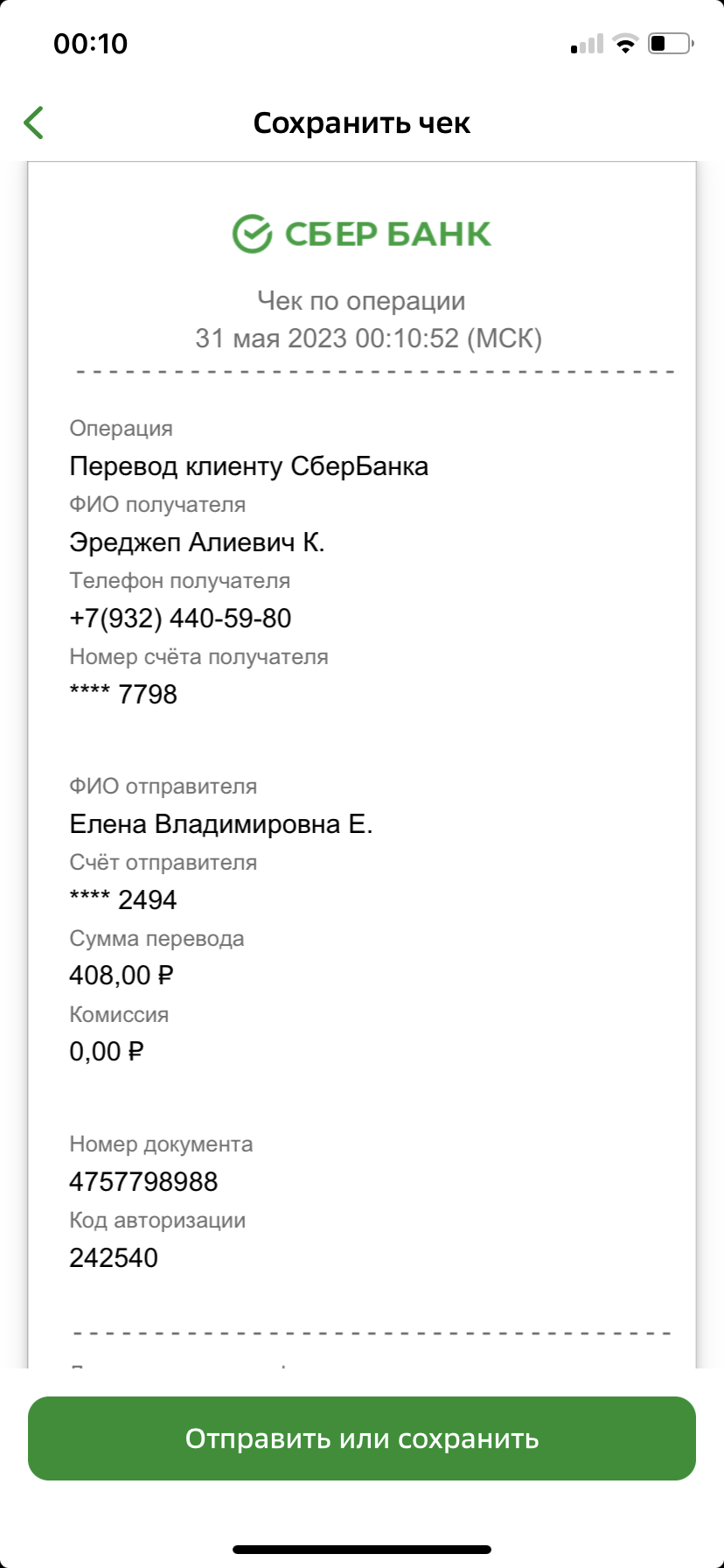Image resolution: width=724 pixels, height=1568 pixels.
Task: Click the Sber checkmark logo icon
Action: [252, 234]
